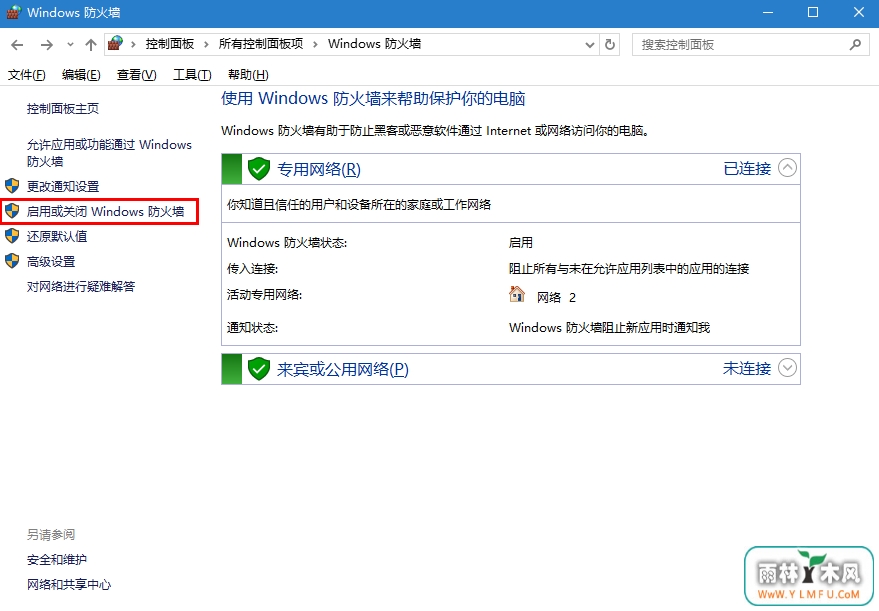Screen dimensions: 879x611
Task: Click the Windows 防火墙状态: label
Action: (287, 243)
